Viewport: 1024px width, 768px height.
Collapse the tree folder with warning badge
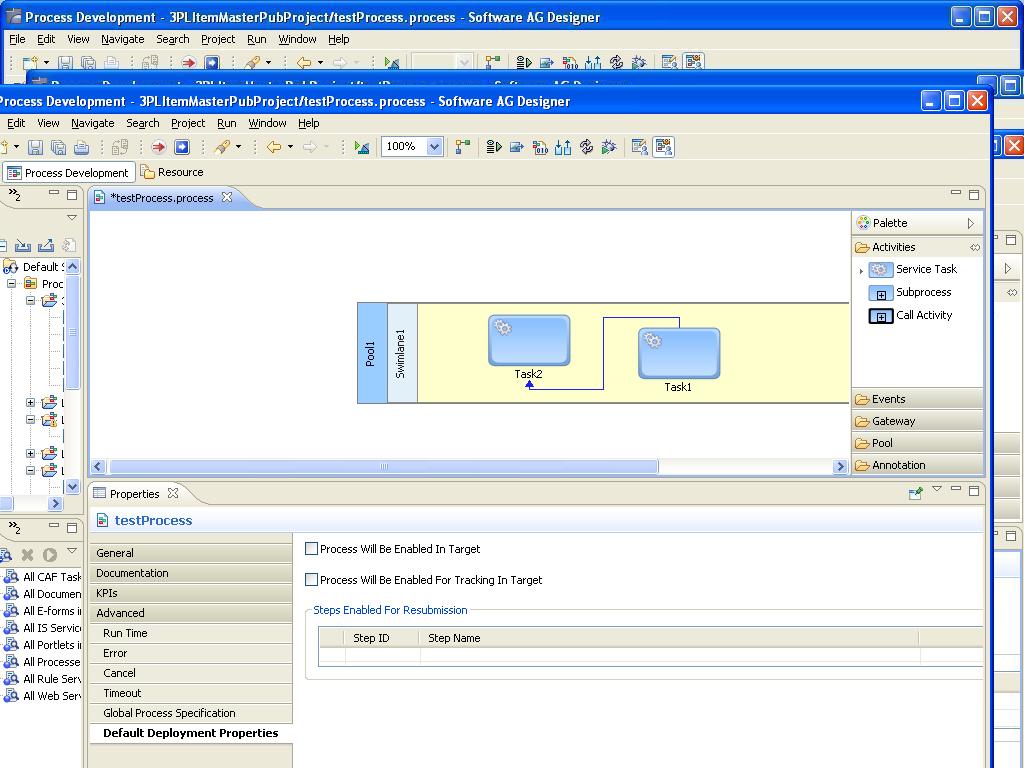coord(30,419)
